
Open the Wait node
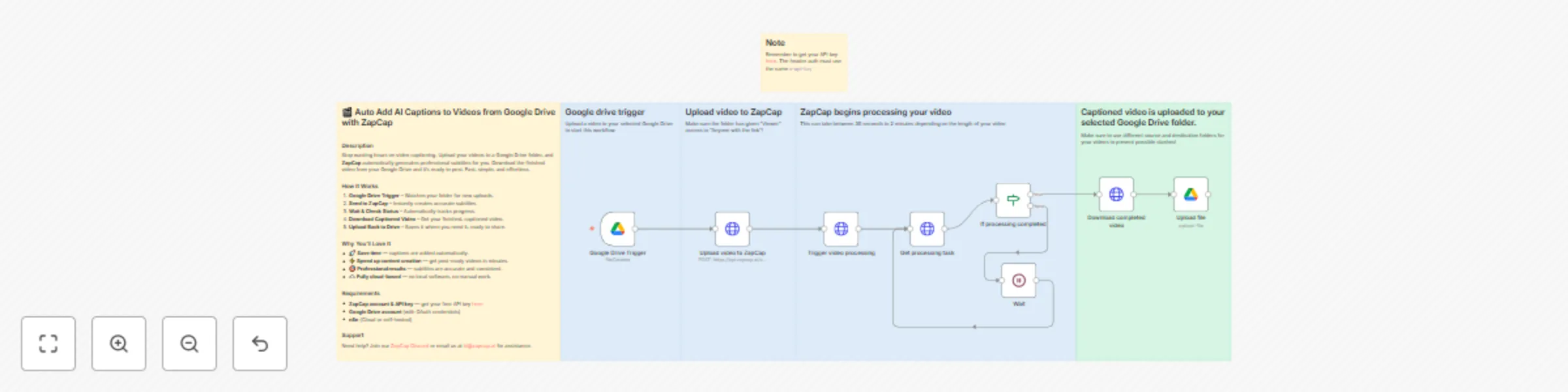pos(1019,280)
